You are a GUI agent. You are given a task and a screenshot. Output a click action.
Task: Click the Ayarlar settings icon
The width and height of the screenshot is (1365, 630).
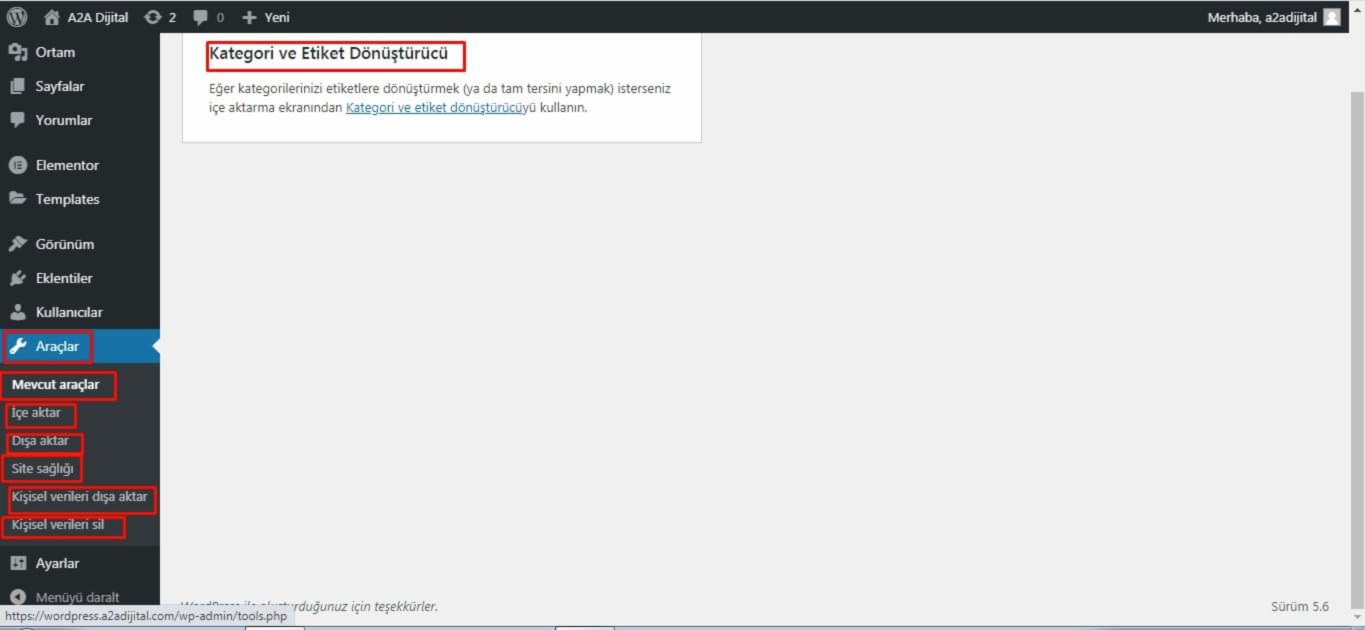(x=17, y=563)
